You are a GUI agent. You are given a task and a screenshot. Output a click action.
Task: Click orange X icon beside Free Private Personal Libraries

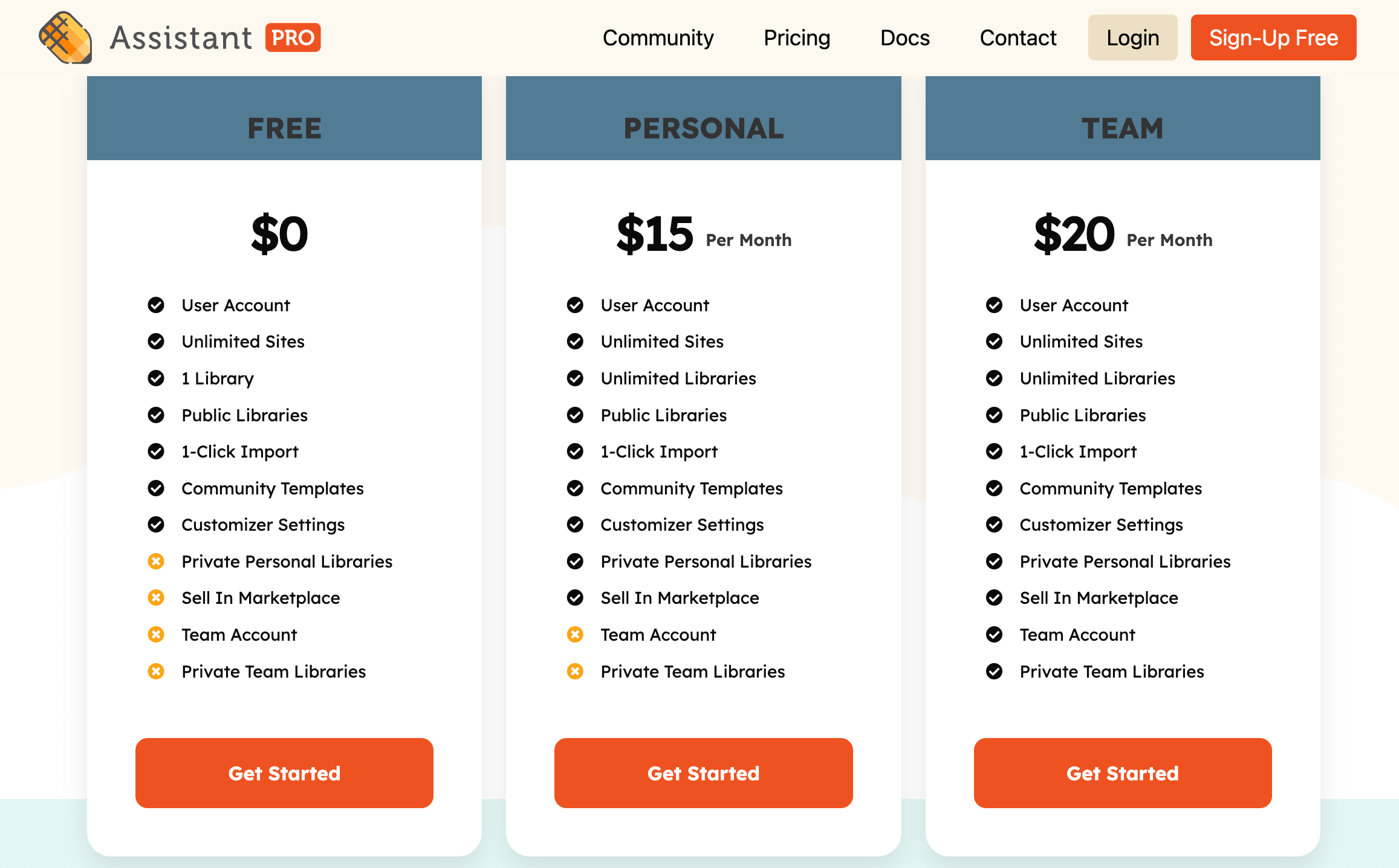coord(156,562)
